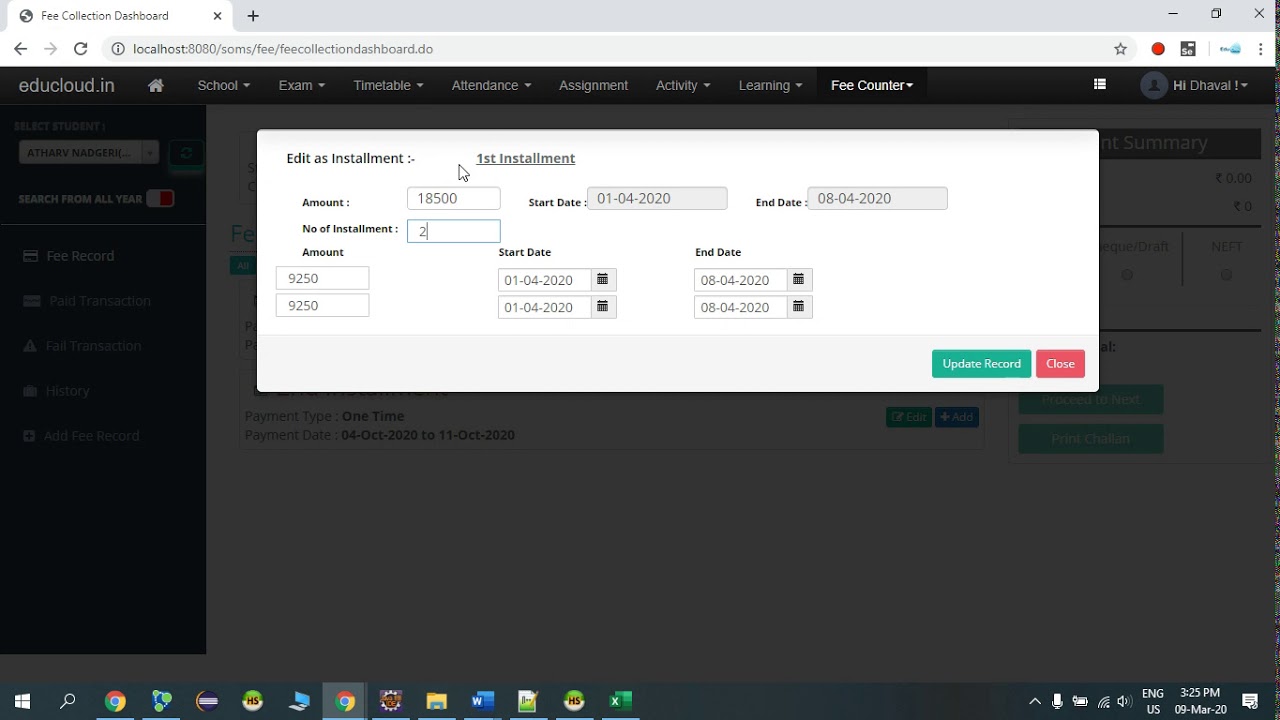
Task: Open notification center in system tray
Action: pyautogui.click(x=1250, y=701)
